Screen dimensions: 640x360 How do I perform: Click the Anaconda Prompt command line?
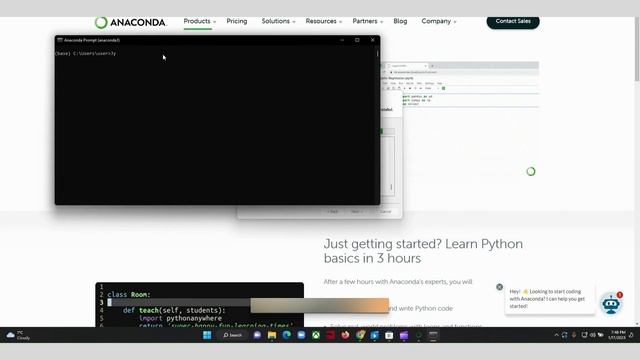point(86,53)
